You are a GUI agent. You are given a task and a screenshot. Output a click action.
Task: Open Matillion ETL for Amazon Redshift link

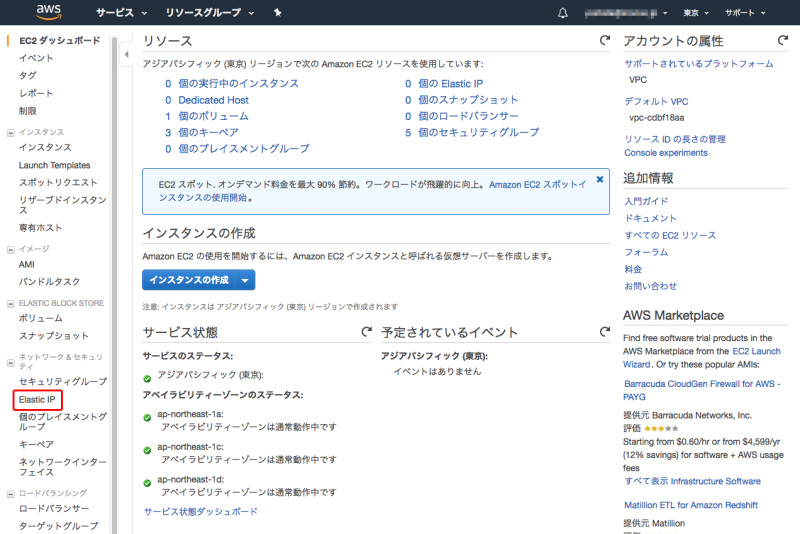tap(691, 505)
